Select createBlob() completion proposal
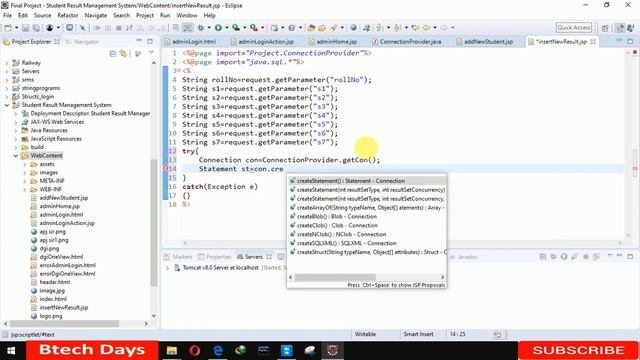The image size is (640, 360). (367, 216)
